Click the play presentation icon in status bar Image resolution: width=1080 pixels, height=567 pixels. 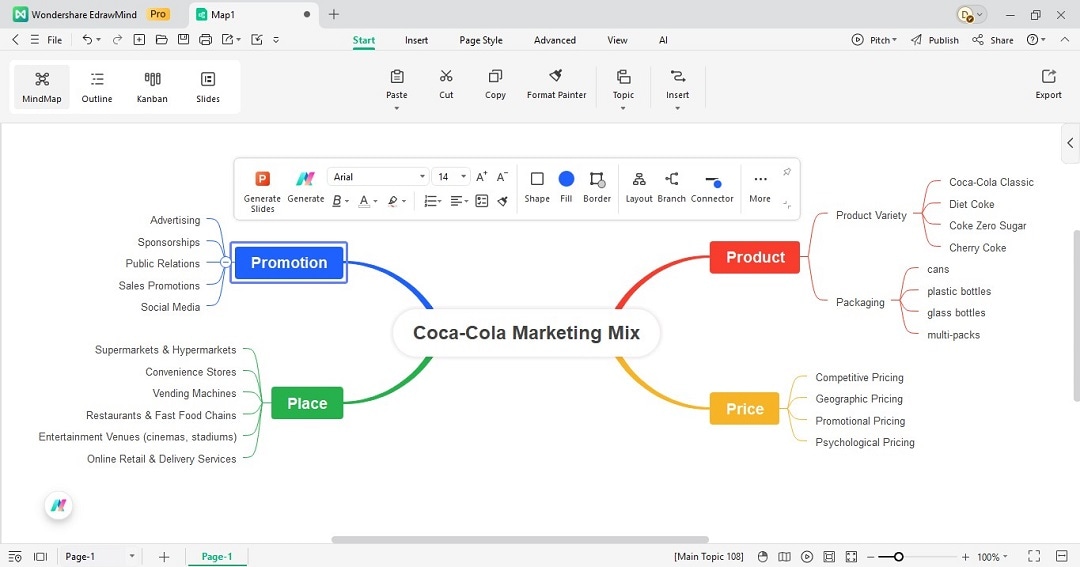807,557
